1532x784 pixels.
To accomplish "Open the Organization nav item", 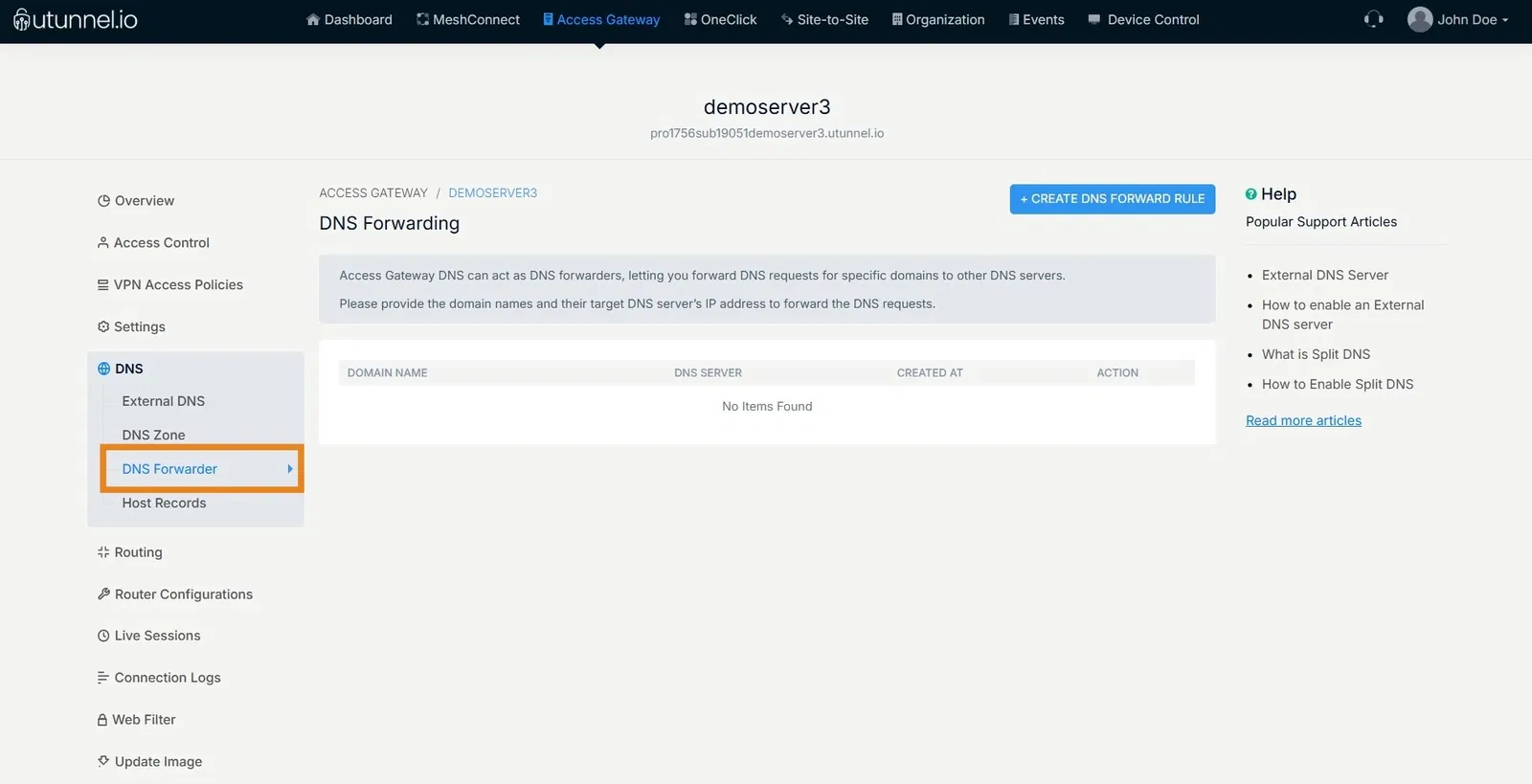I will pyautogui.click(x=938, y=19).
